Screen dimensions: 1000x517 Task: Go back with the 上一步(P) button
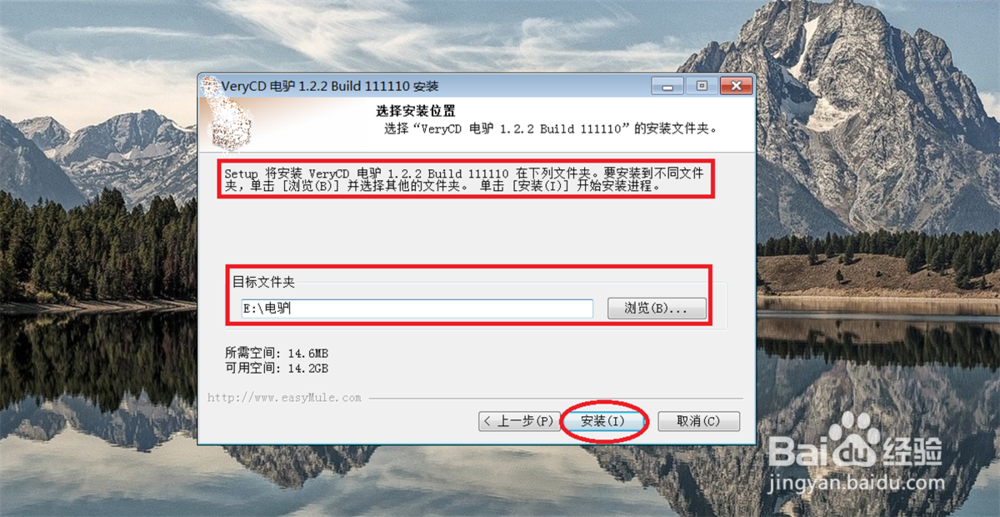tap(519, 421)
